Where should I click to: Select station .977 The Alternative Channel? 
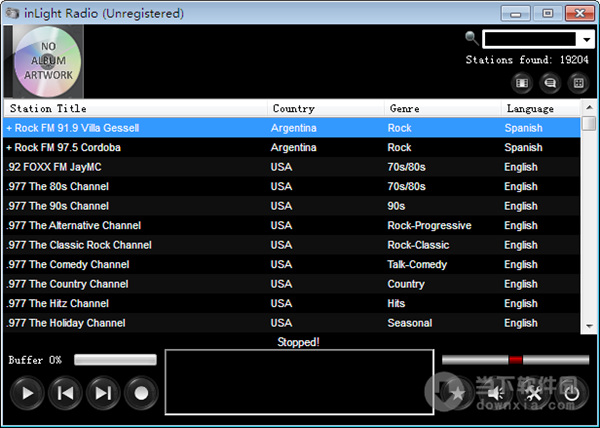point(292,225)
